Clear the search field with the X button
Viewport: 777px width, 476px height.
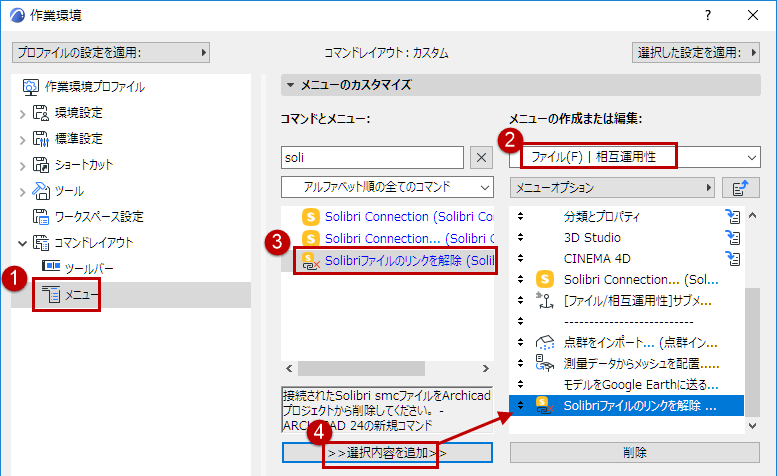click(481, 158)
